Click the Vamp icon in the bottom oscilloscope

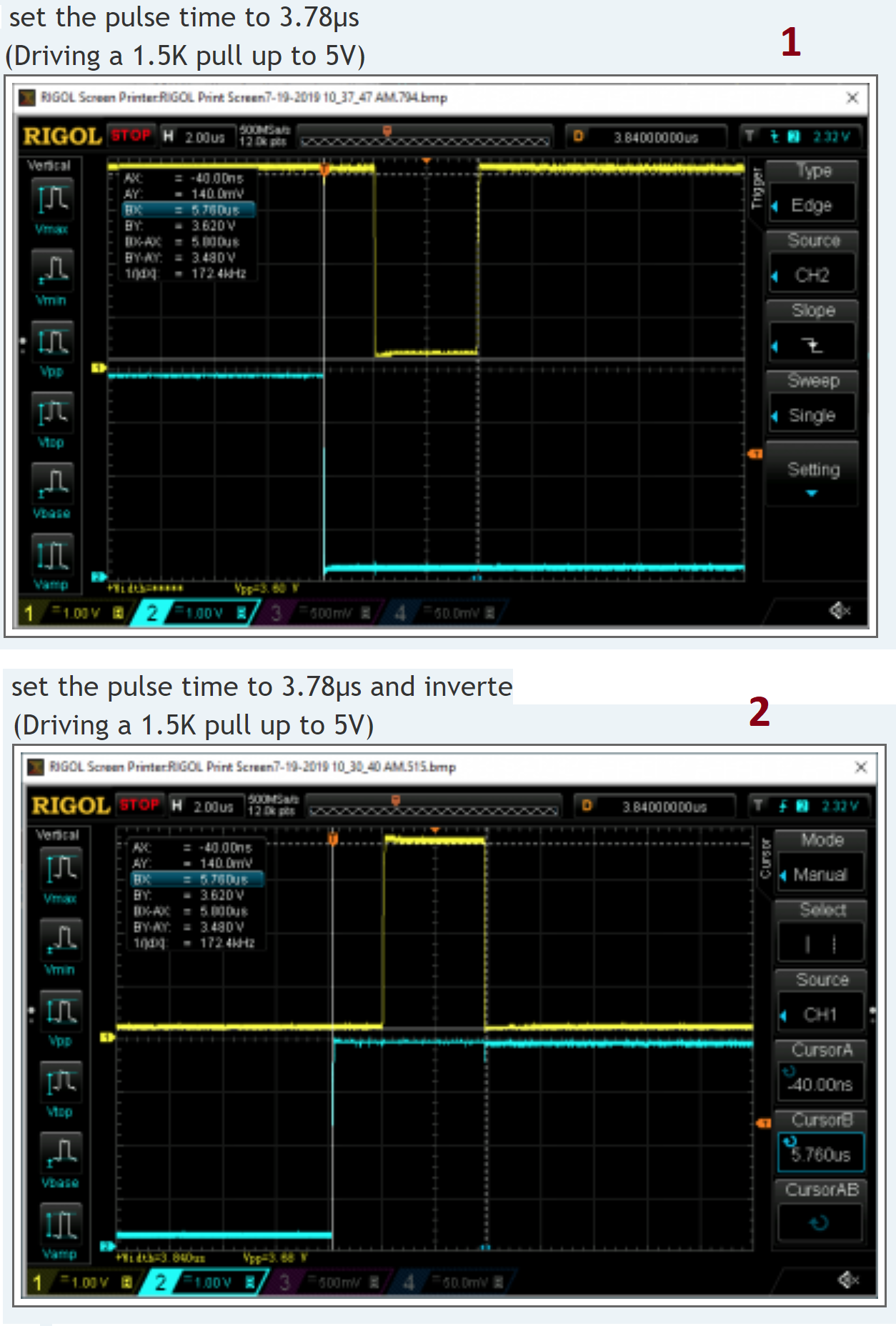[x=61, y=1225]
